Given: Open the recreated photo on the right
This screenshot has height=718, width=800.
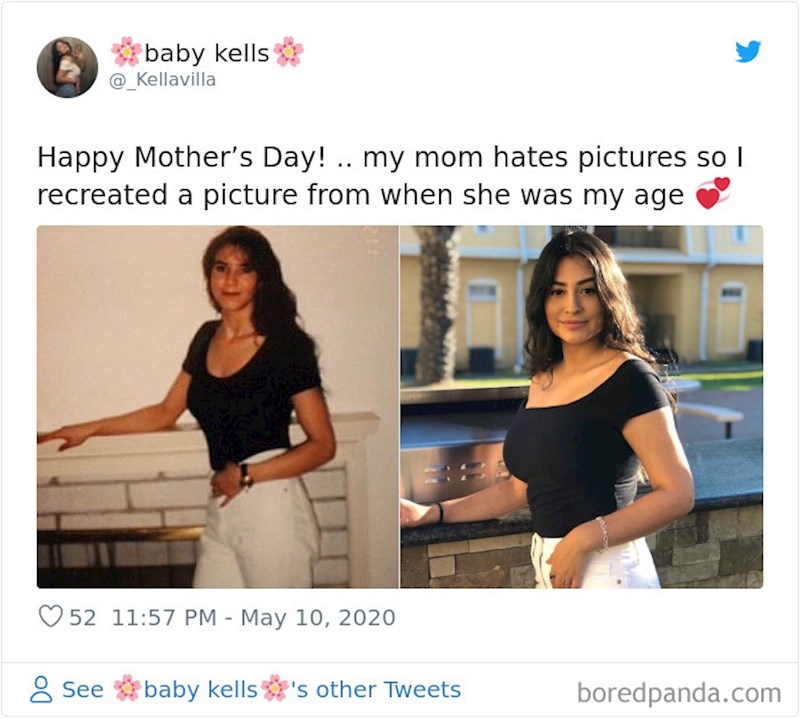Looking at the screenshot, I should click(581, 406).
